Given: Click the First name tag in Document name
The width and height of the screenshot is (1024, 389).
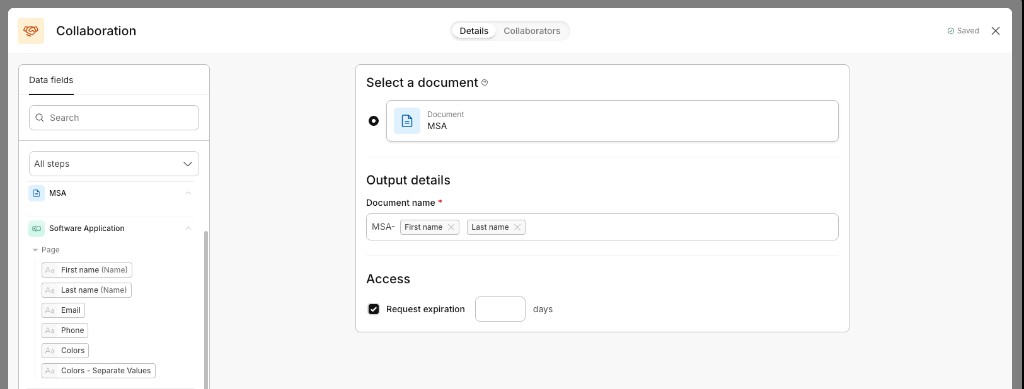Looking at the screenshot, I should point(430,227).
